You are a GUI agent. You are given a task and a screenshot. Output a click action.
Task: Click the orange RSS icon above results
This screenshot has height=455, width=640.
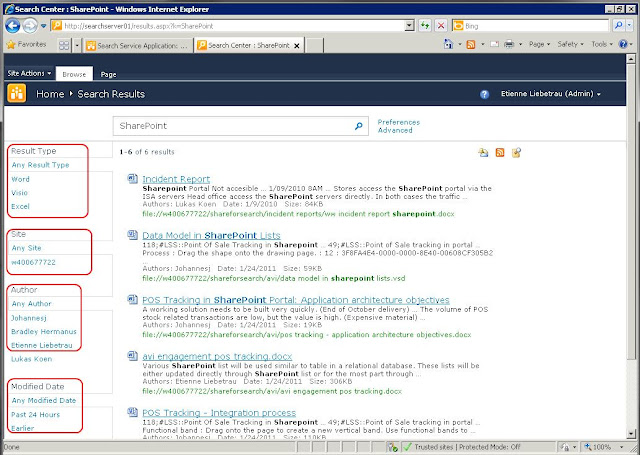tap(500, 153)
